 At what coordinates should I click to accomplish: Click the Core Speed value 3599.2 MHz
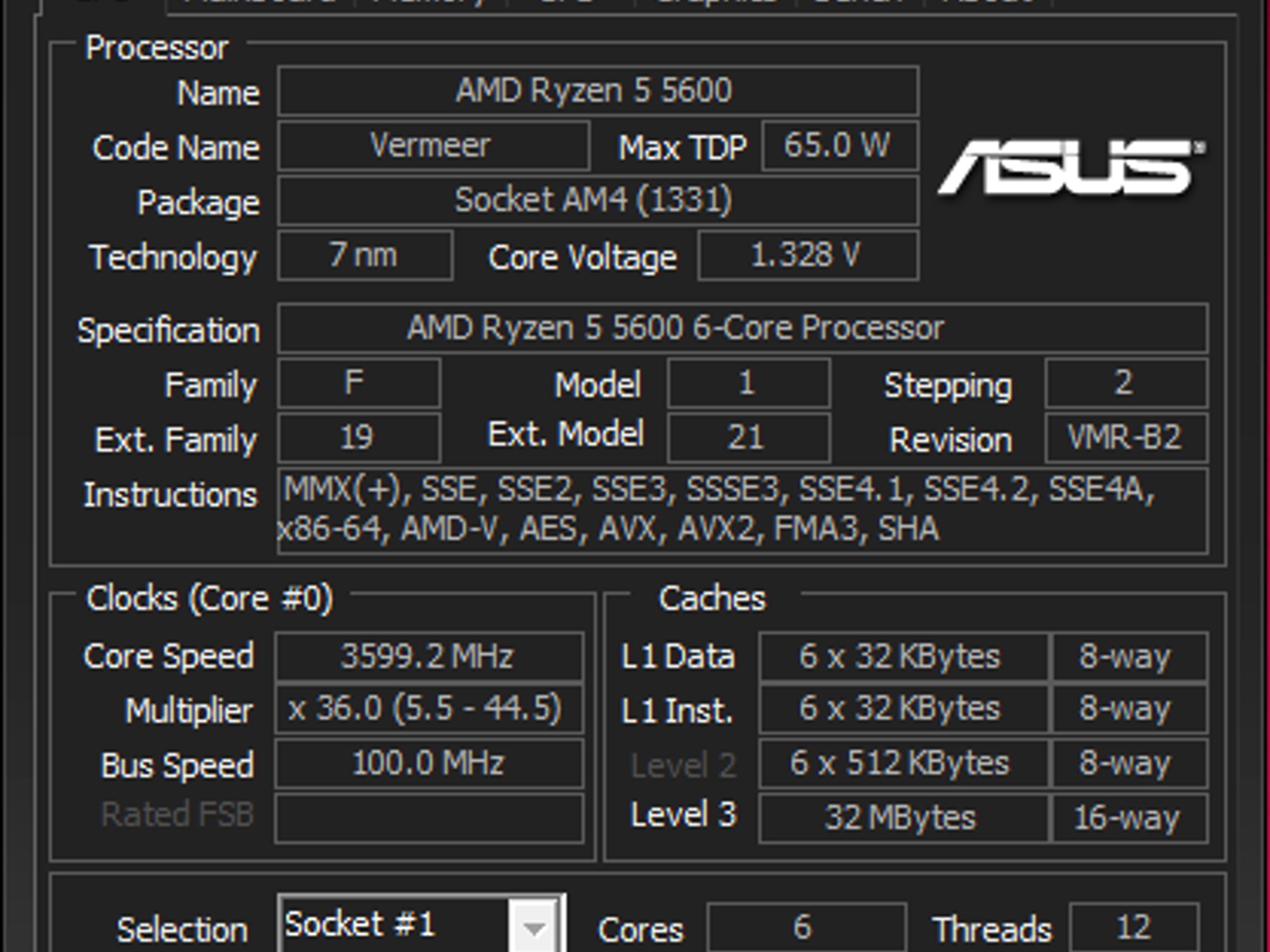pyautogui.click(x=429, y=656)
